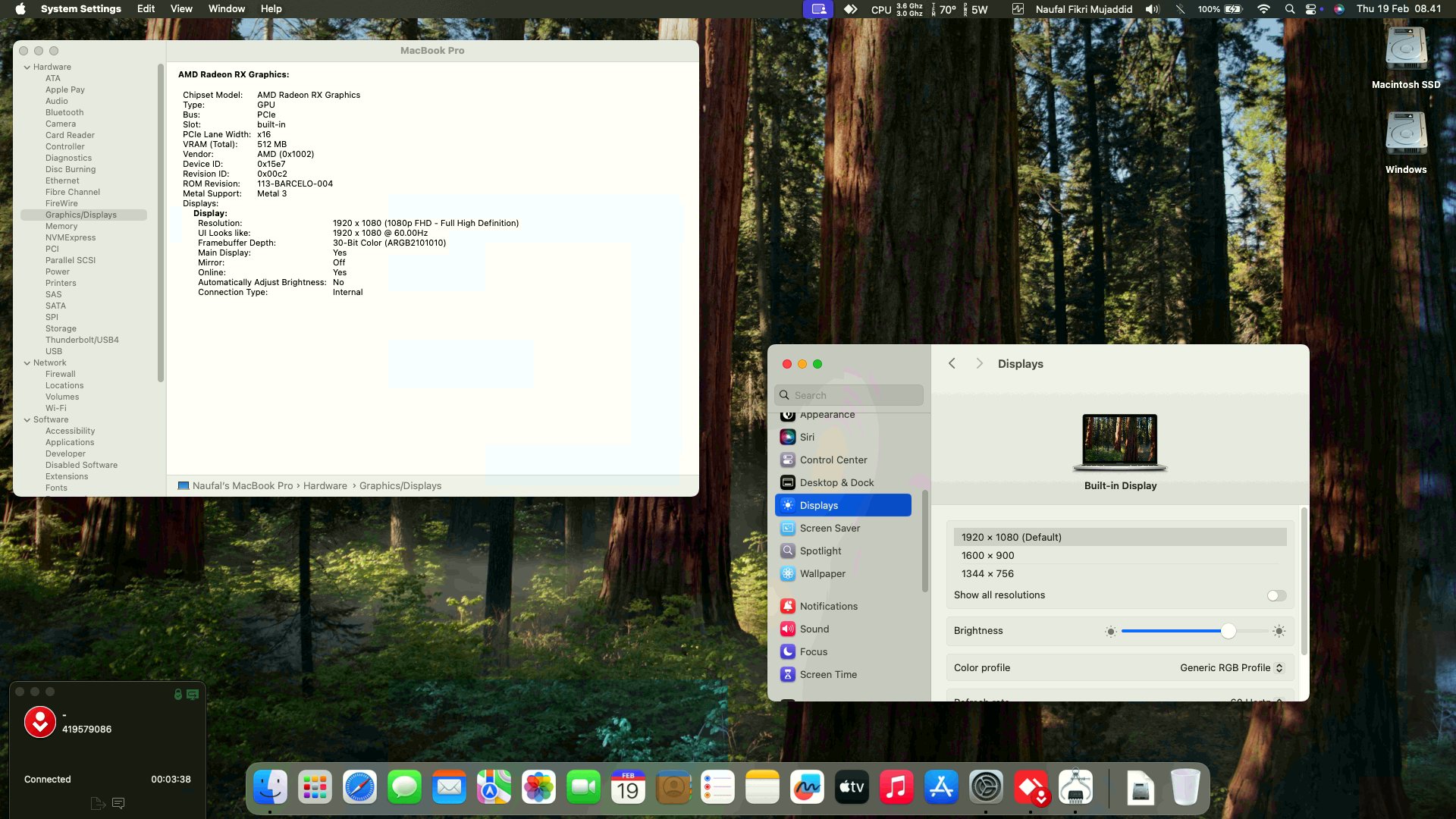The image size is (1456, 819).
Task: Open file transfer icon in AnyDesk panel
Action: click(x=98, y=803)
